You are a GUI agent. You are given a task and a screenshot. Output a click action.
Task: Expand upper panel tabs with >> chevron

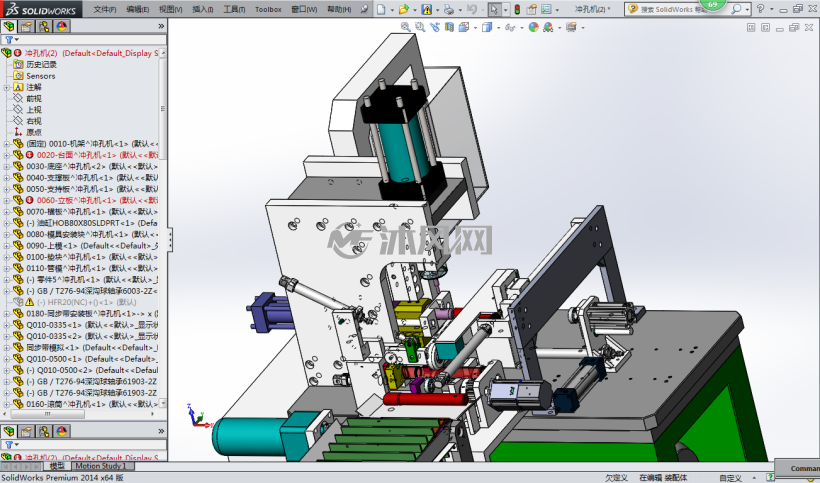click(x=161, y=26)
